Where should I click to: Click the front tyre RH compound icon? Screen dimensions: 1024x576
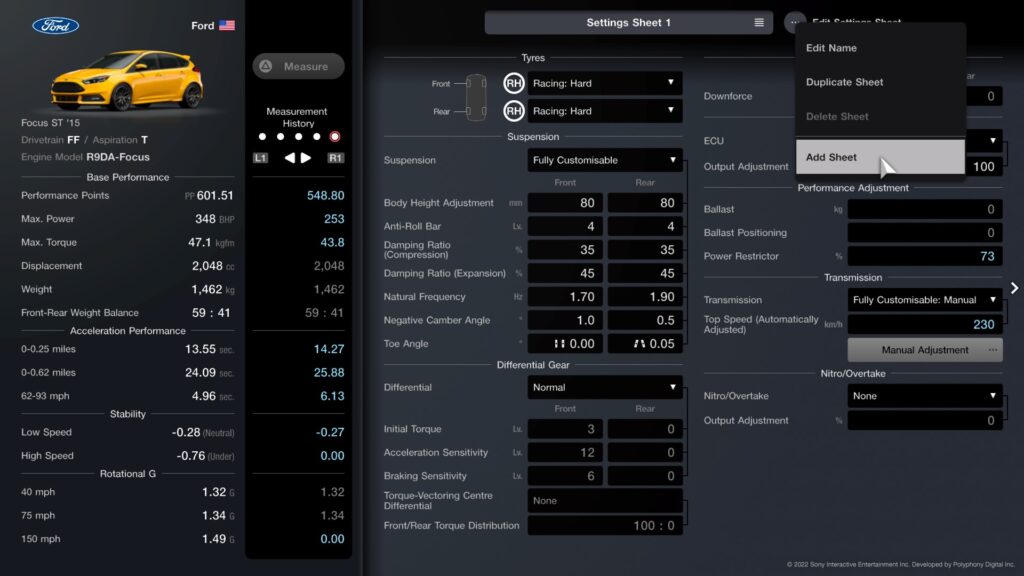pyautogui.click(x=514, y=83)
